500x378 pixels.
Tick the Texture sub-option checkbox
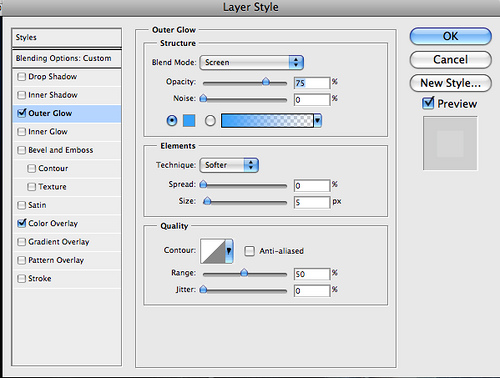point(31,187)
